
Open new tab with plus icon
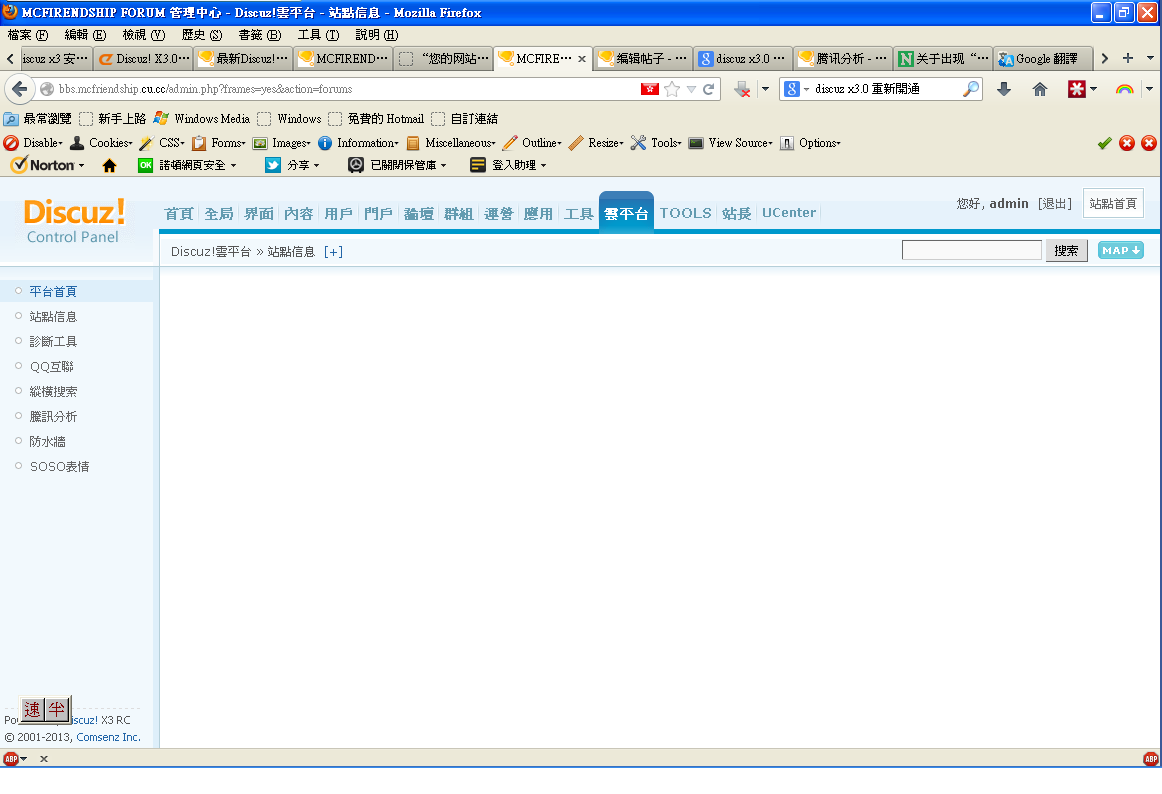[x=1128, y=58]
